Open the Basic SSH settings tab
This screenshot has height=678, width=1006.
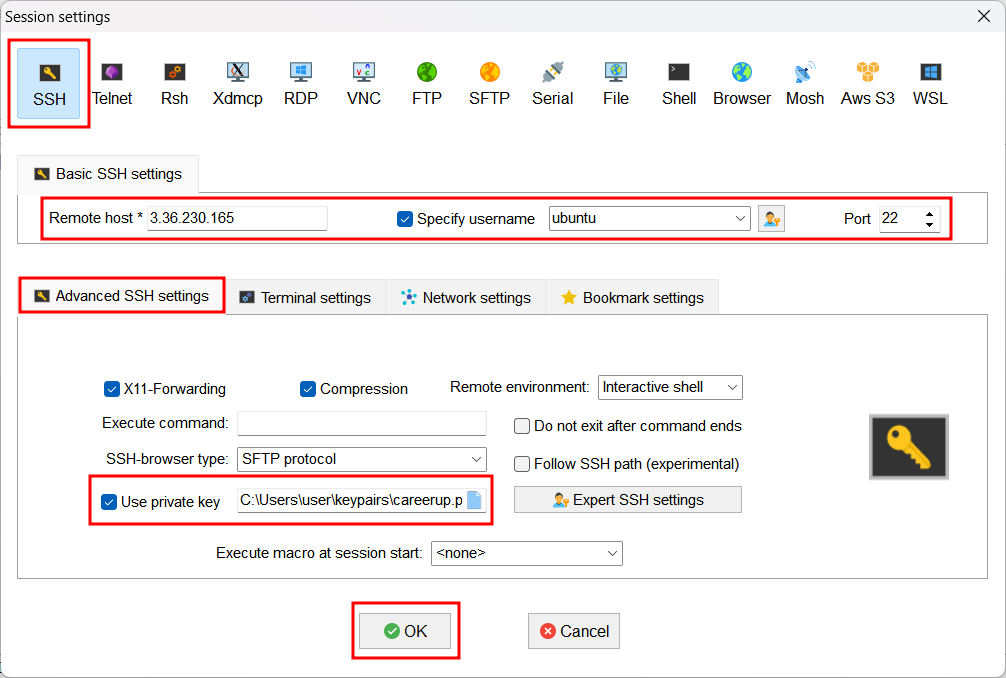[108, 174]
